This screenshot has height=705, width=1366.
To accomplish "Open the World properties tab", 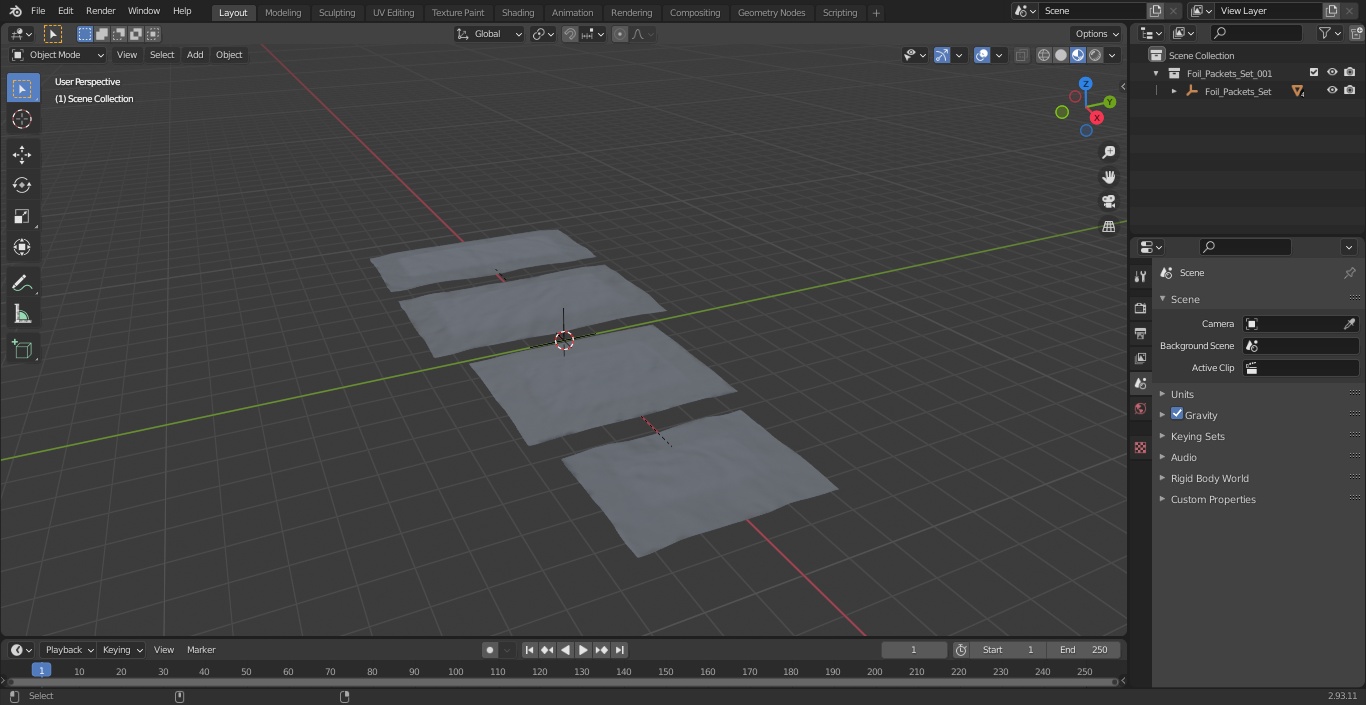I will coord(1140,409).
